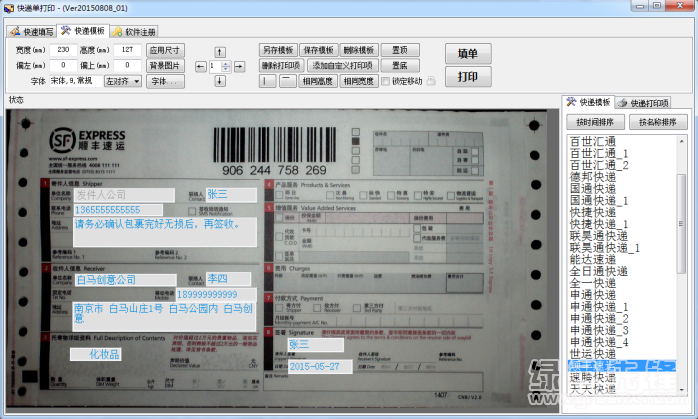The width and height of the screenshot is (698, 419).
Task: Open the 字体... font dialog button
Action: tap(165, 81)
